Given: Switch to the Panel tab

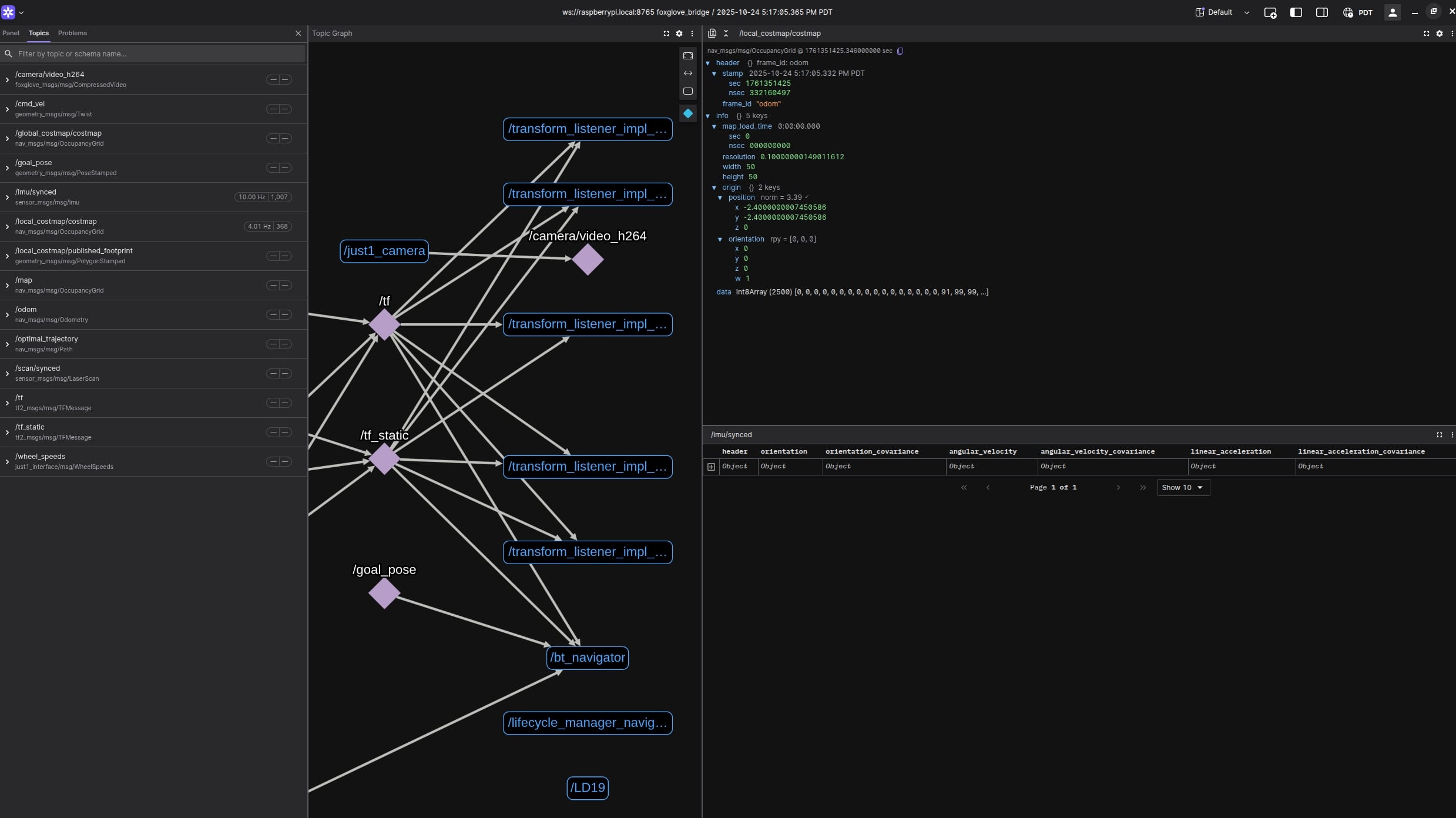Looking at the screenshot, I should click(x=11, y=33).
